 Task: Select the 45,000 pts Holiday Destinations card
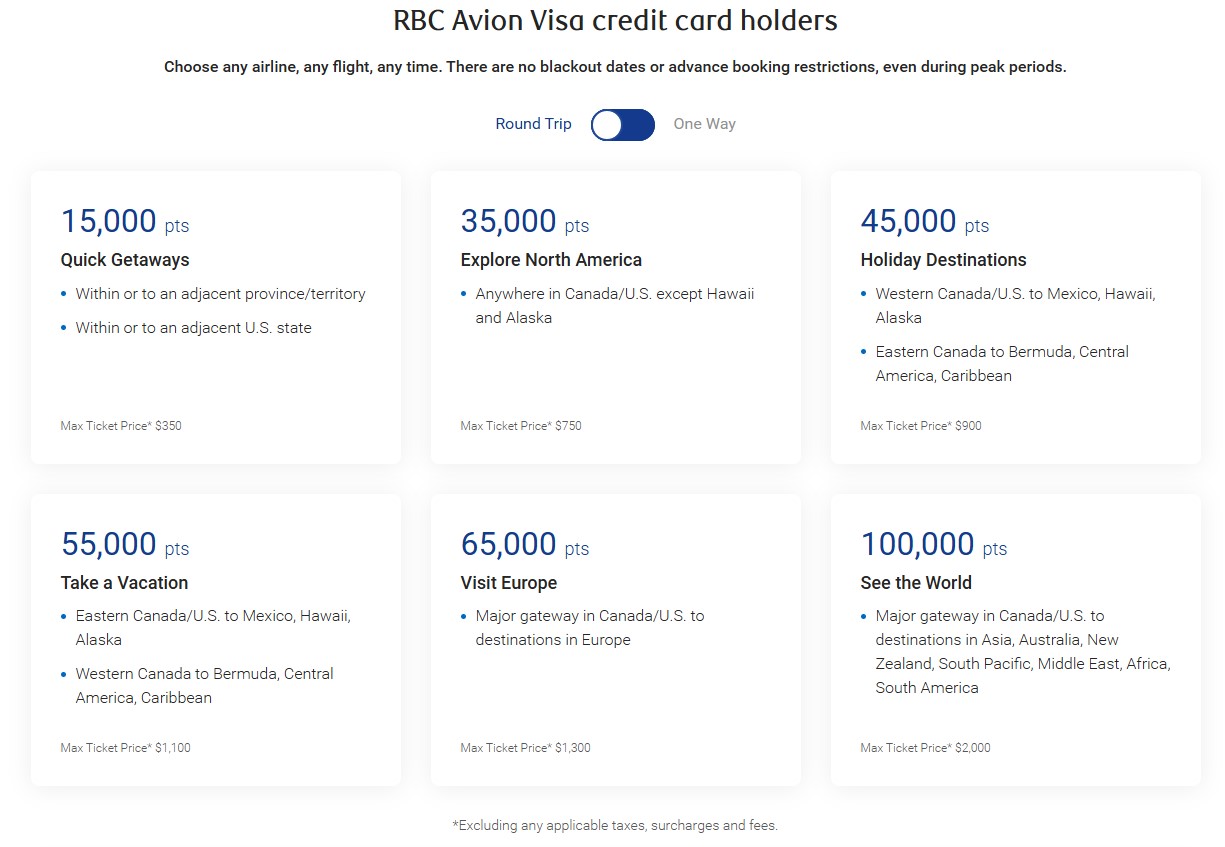1015,317
